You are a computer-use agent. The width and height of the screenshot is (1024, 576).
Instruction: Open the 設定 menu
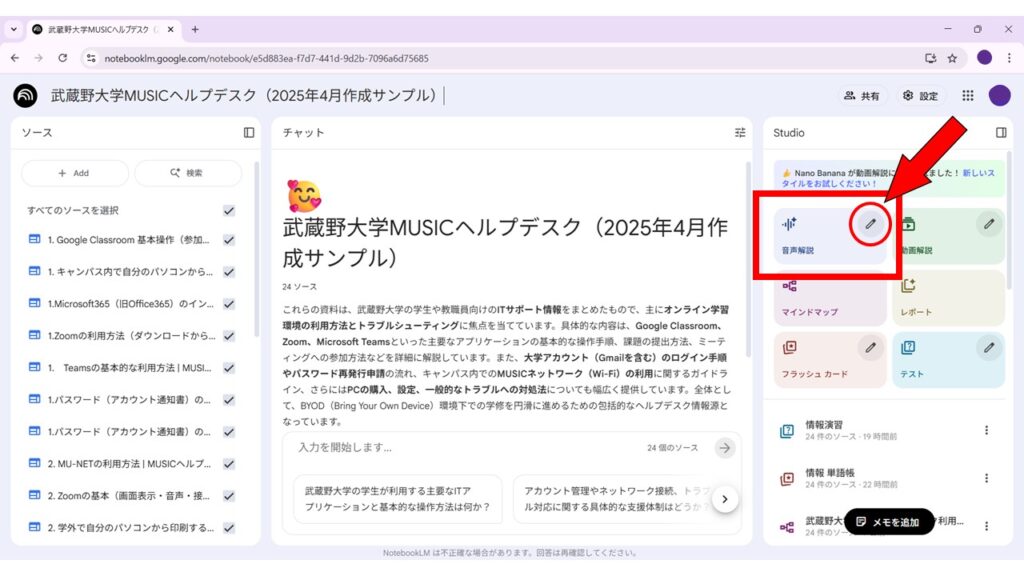pyautogui.click(x=920, y=96)
